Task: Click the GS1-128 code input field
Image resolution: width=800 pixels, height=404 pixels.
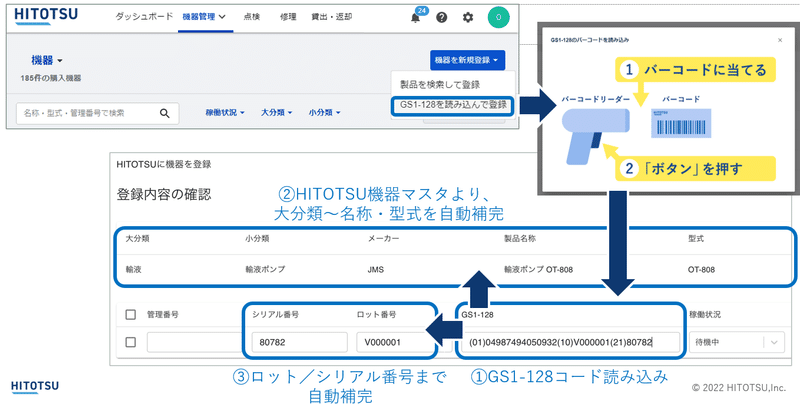Action: pos(571,342)
